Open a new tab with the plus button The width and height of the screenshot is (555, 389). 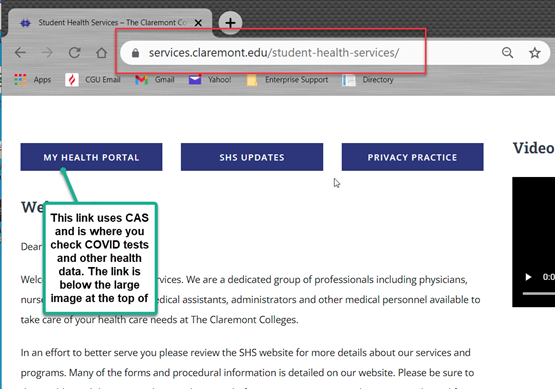pos(230,23)
